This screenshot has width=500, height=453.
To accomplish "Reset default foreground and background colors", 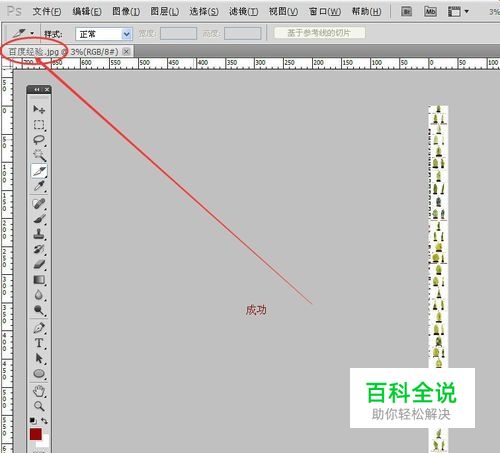I will pyautogui.click(x=33, y=420).
